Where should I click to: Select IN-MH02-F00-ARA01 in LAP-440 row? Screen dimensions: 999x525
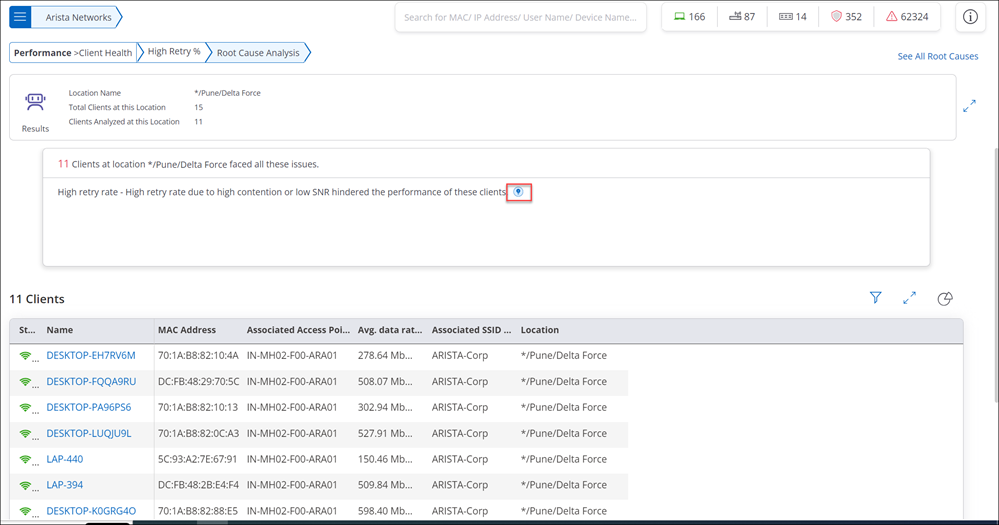(292, 459)
